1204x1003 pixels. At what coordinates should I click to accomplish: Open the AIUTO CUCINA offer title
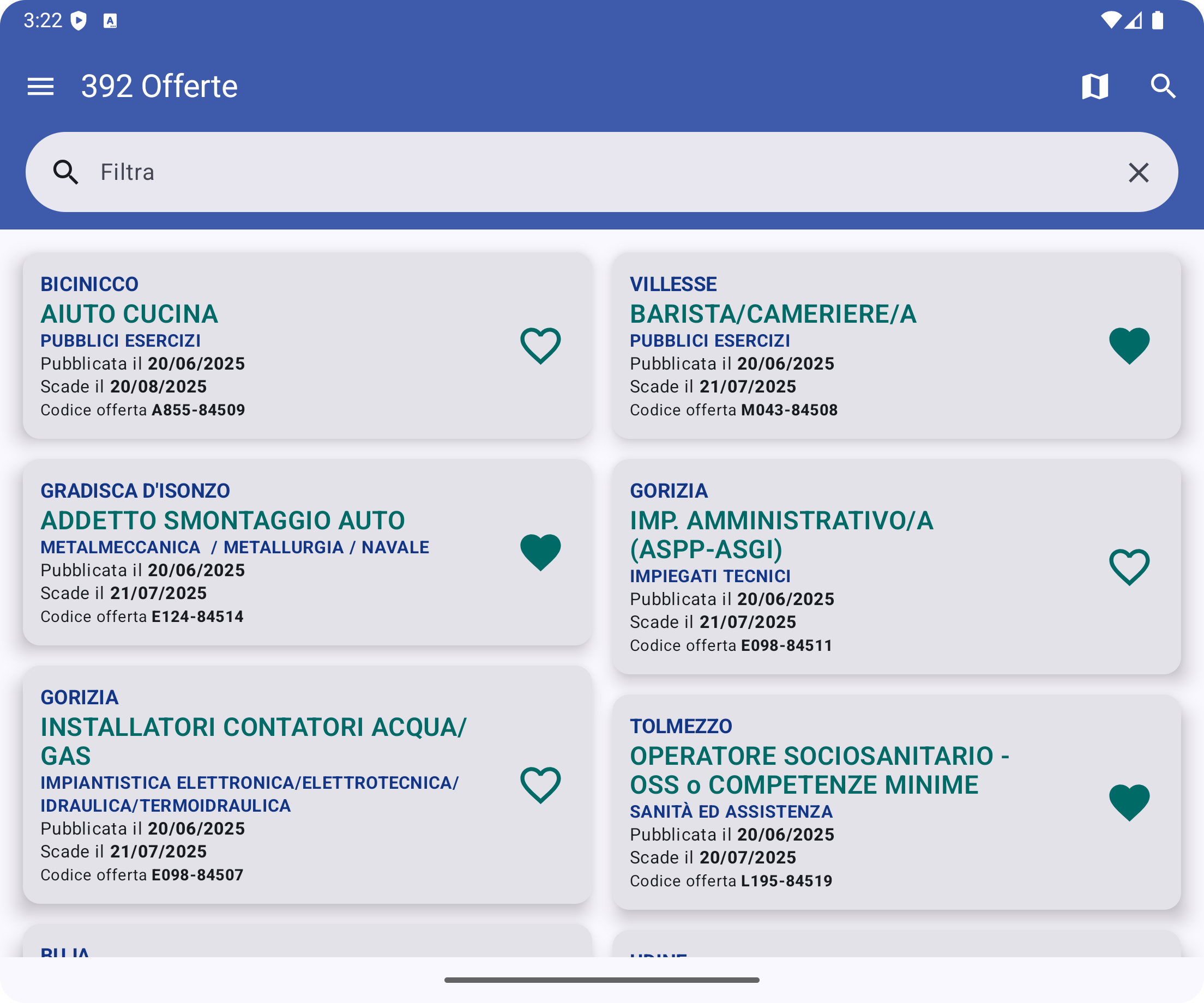point(130,314)
